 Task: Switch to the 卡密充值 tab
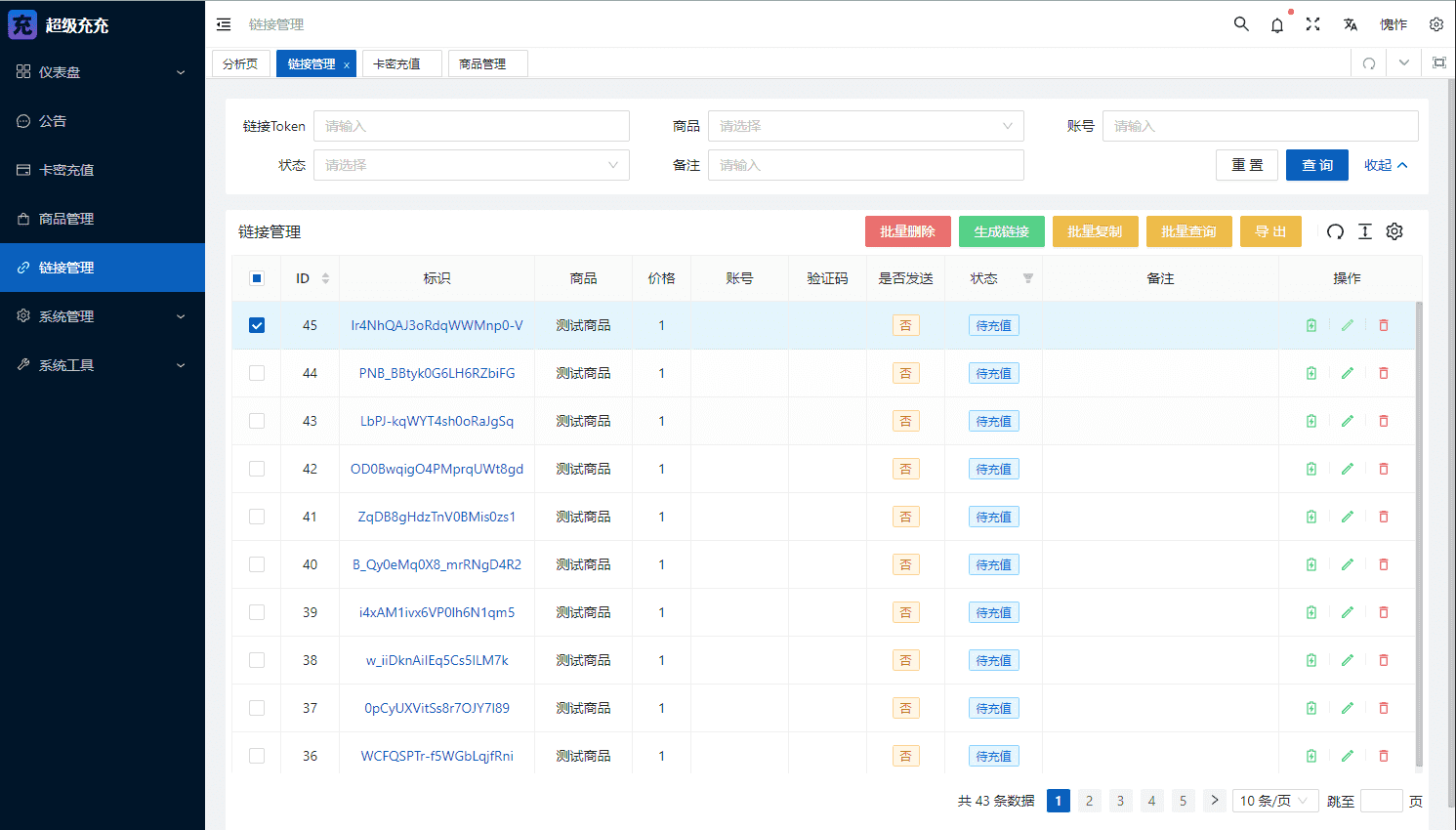tap(396, 63)
